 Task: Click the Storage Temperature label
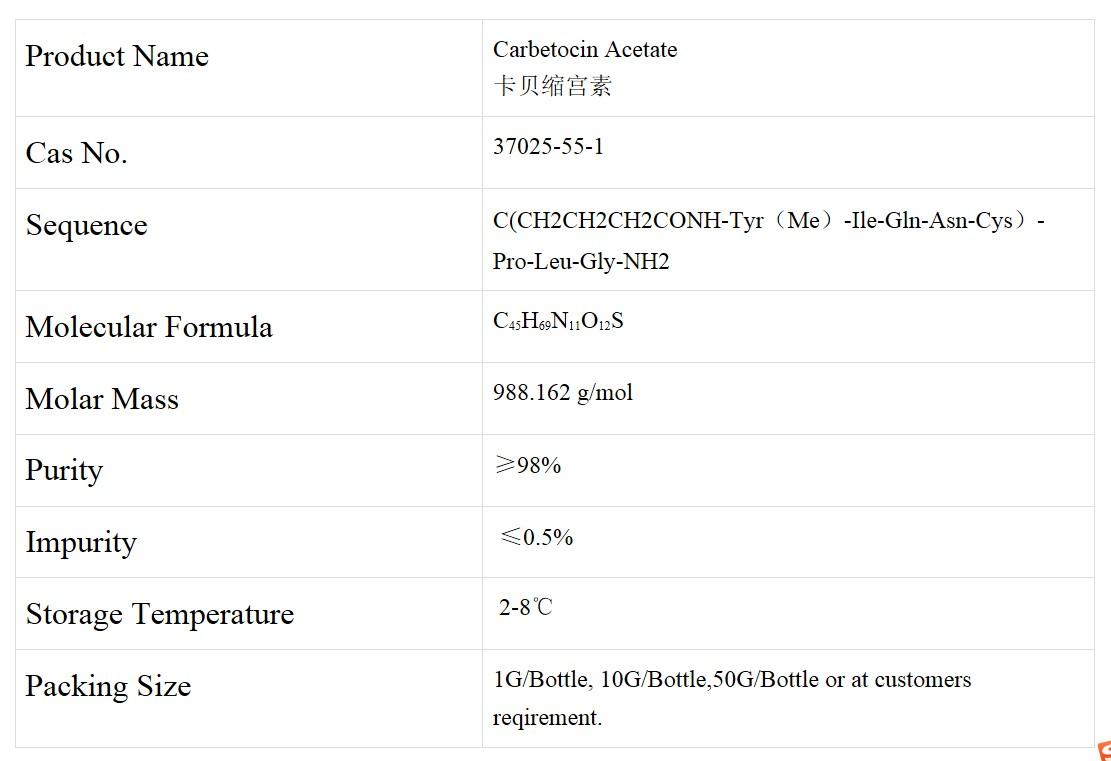coord(160,614)
